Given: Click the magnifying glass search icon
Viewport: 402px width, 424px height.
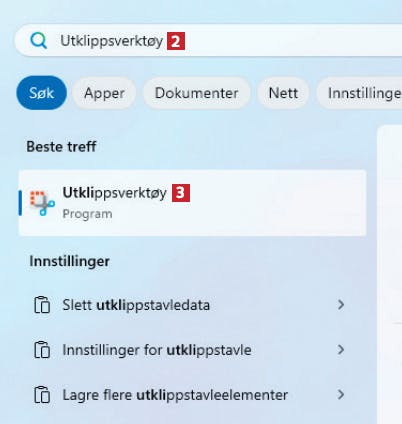Looking at the screenshot, I should (x=38, y=41).
